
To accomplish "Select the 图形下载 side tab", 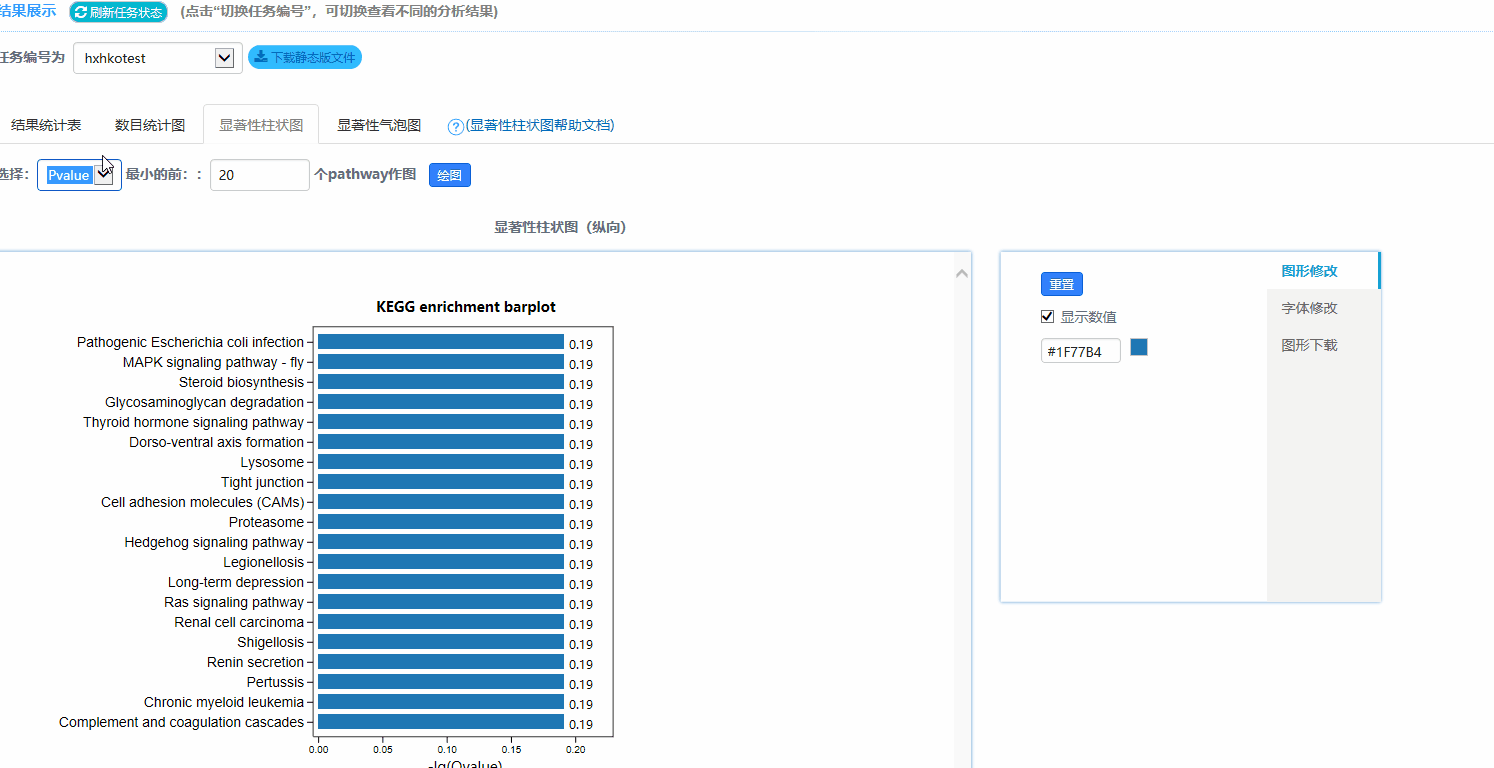I will pyautogui.click(x=1310, y=345).
